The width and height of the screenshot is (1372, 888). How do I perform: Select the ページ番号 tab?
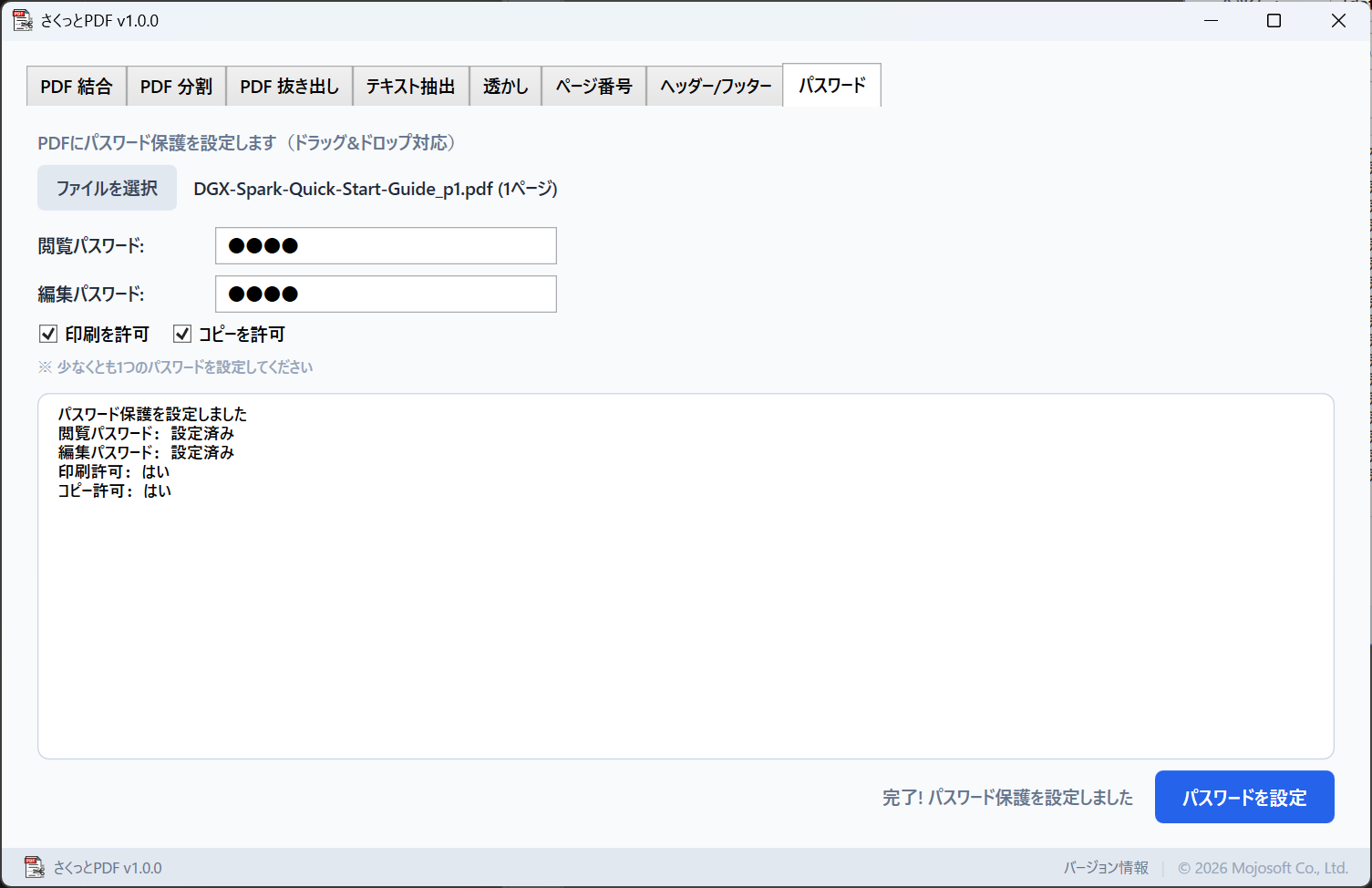click(x=593, y=85)
